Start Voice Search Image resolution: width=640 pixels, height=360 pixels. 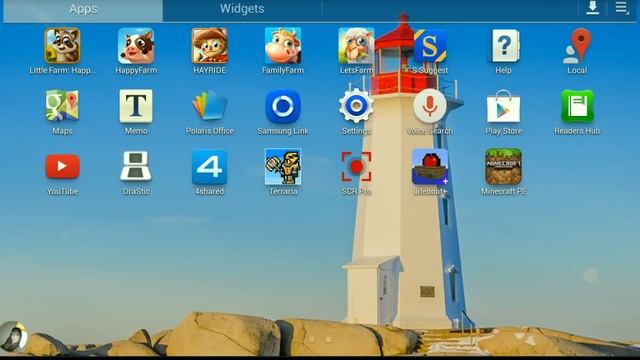click(430, 106)
